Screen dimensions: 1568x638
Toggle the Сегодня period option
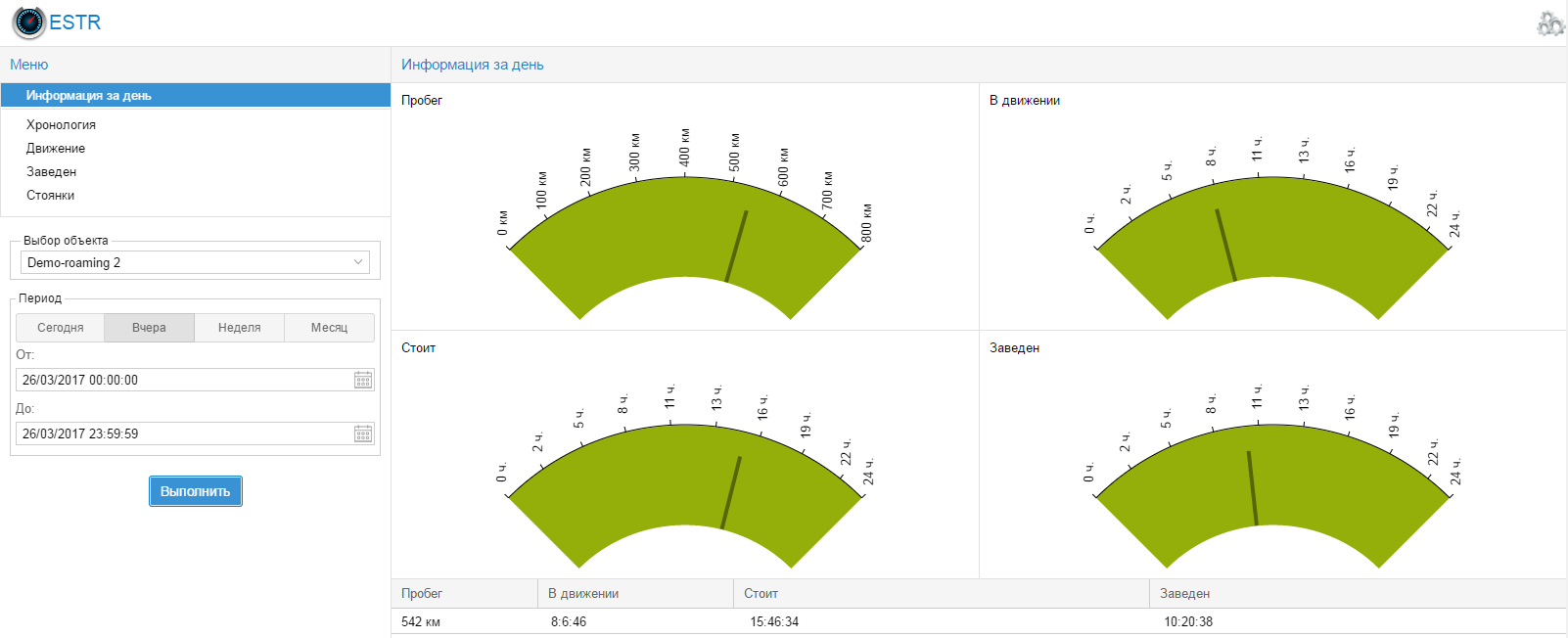pos(61,328)
